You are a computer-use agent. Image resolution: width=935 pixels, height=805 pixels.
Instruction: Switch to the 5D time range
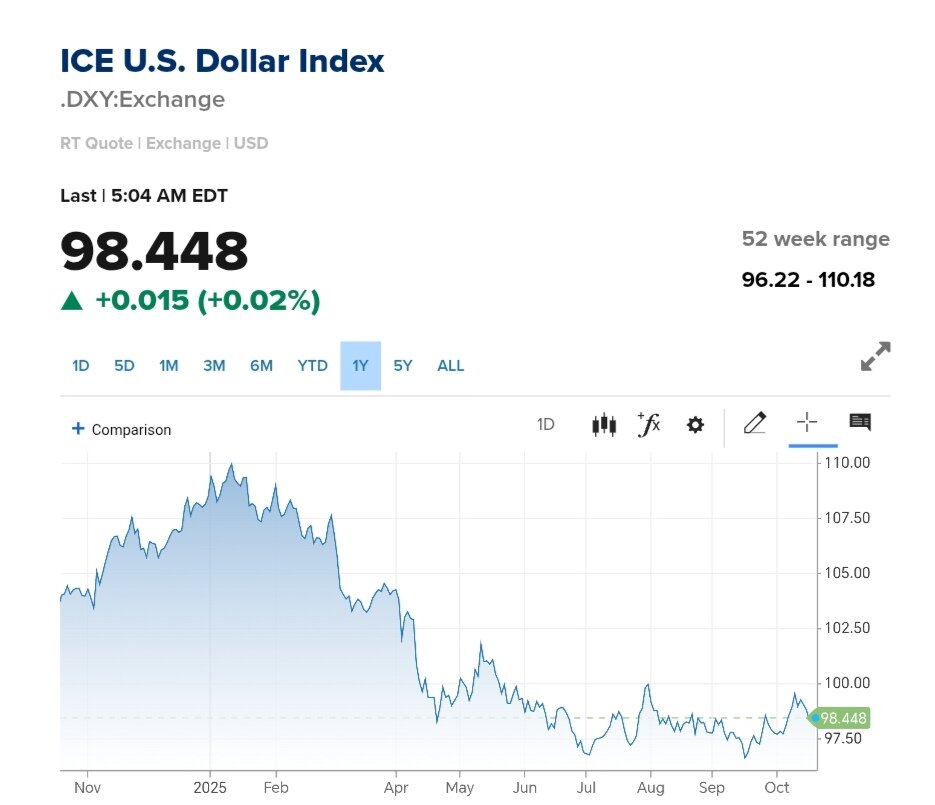pos(124,366)
